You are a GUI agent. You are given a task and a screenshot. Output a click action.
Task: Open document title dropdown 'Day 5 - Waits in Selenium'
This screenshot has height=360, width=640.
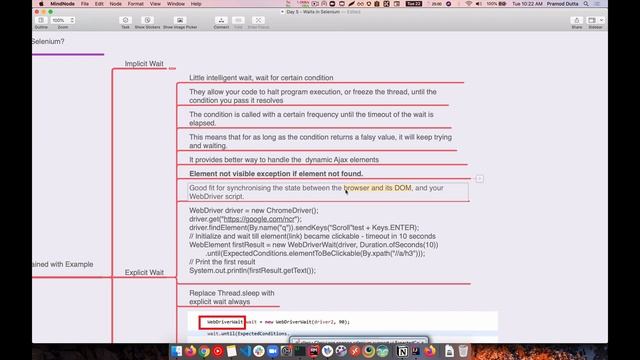(x=313, y=12)
